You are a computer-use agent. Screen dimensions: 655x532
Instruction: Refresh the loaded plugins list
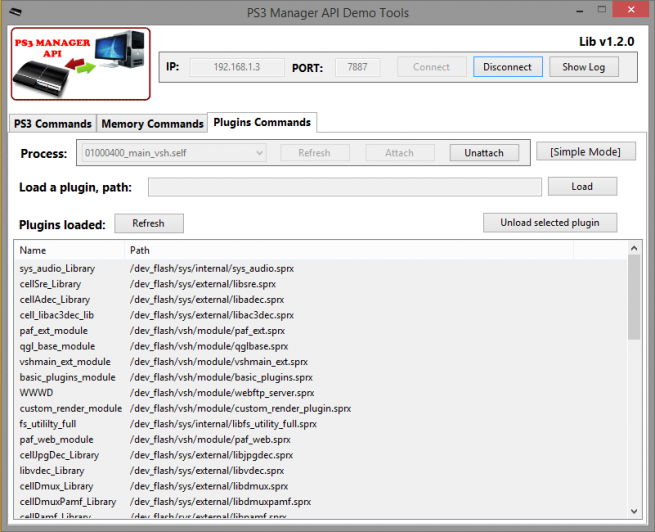pyautogui.click(x=148, y=223)
